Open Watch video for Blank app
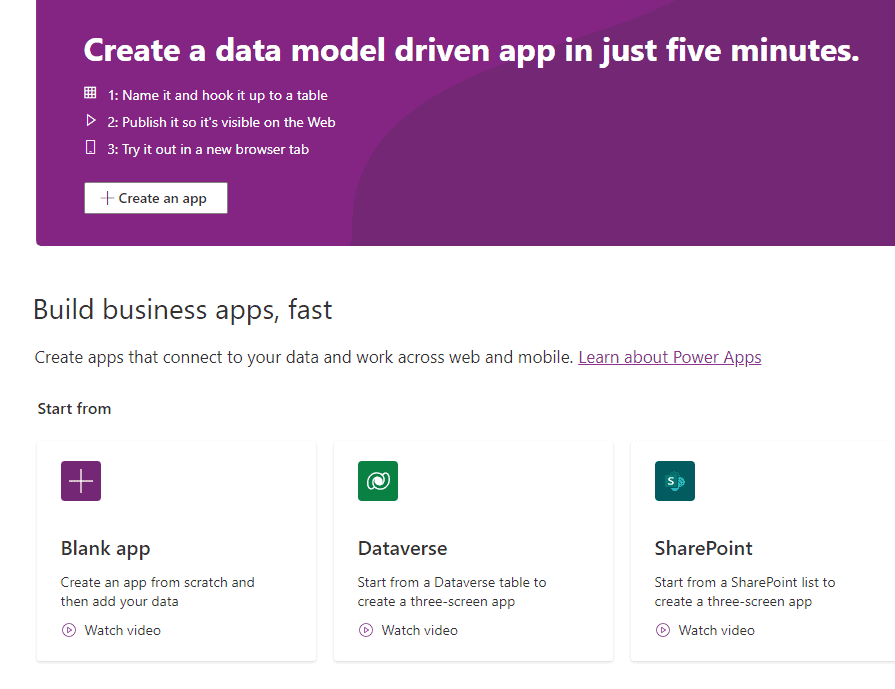Image resolution: width=895 pixels, height=689 pixels. (x=123, y=630)
